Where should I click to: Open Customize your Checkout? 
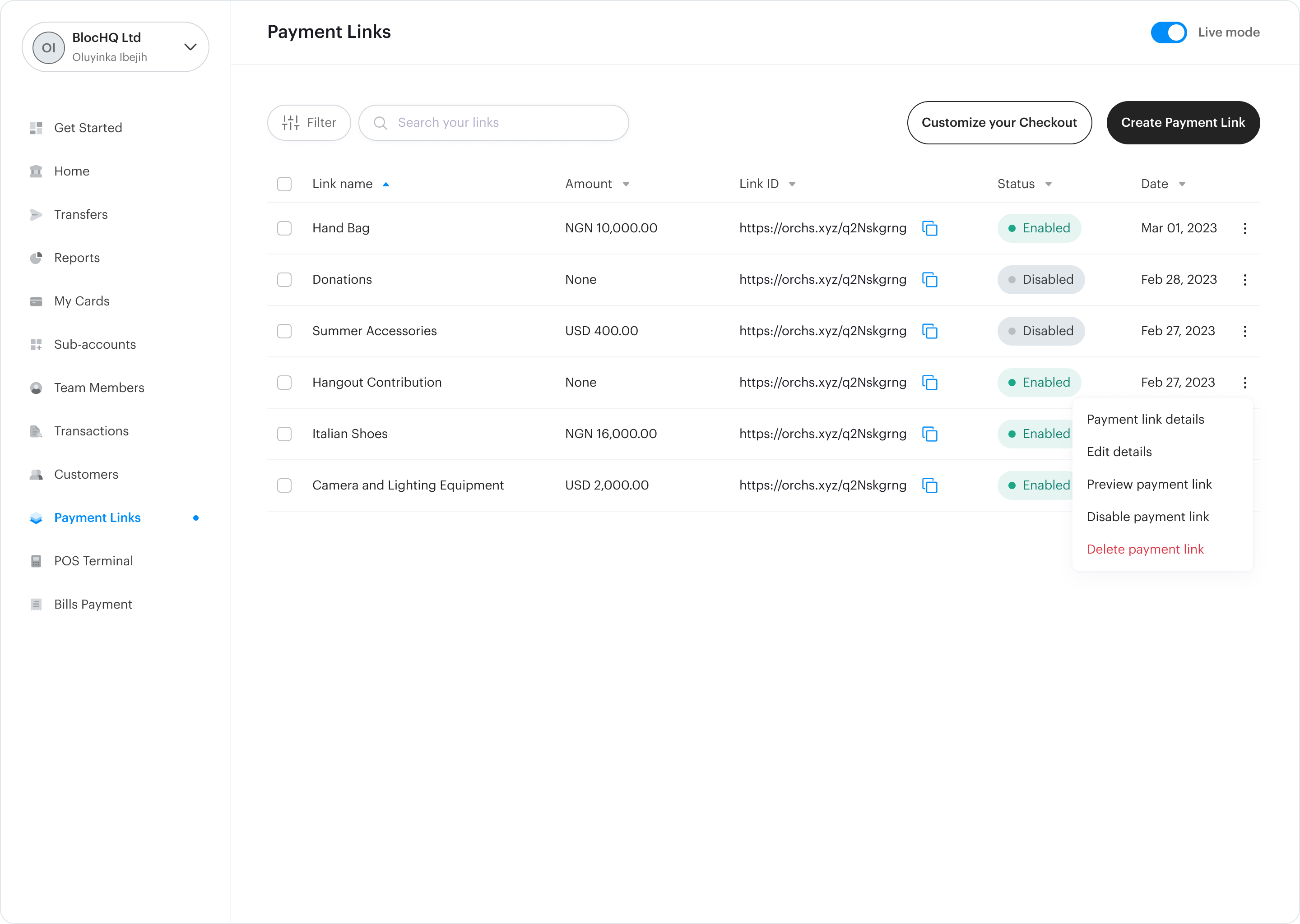999,122
